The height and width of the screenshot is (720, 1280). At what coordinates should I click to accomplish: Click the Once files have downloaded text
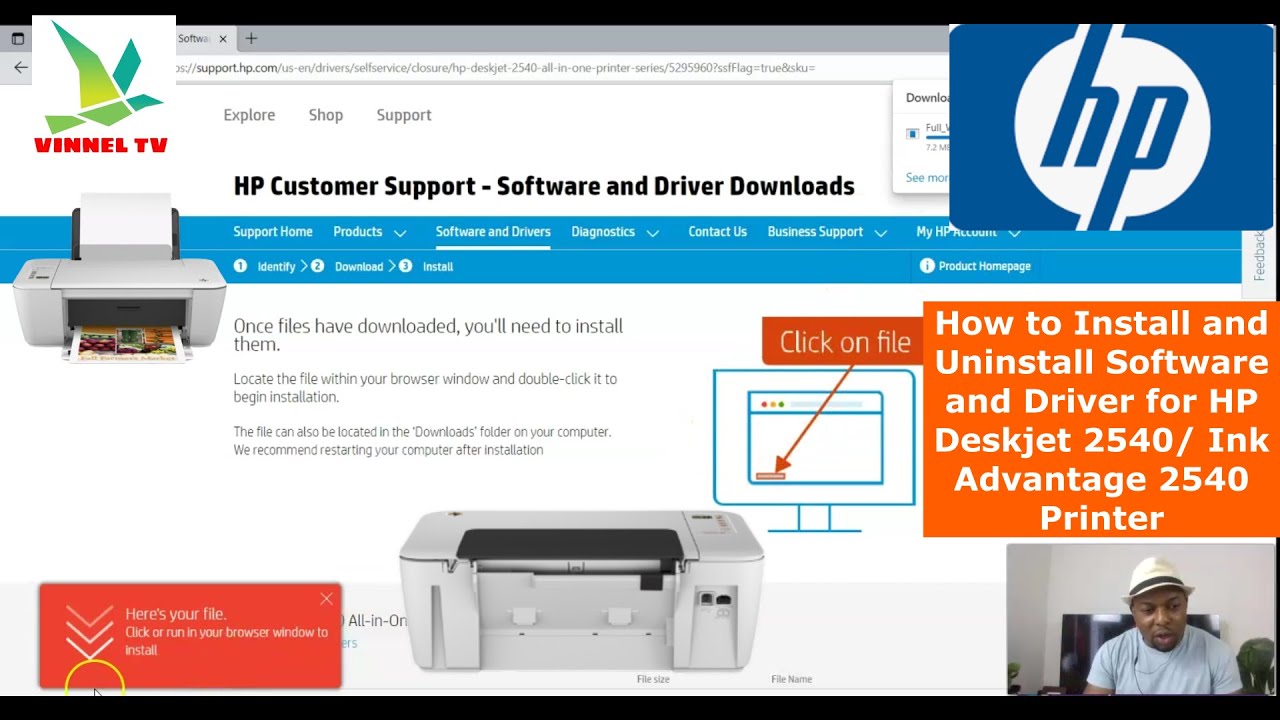[428, 335]
